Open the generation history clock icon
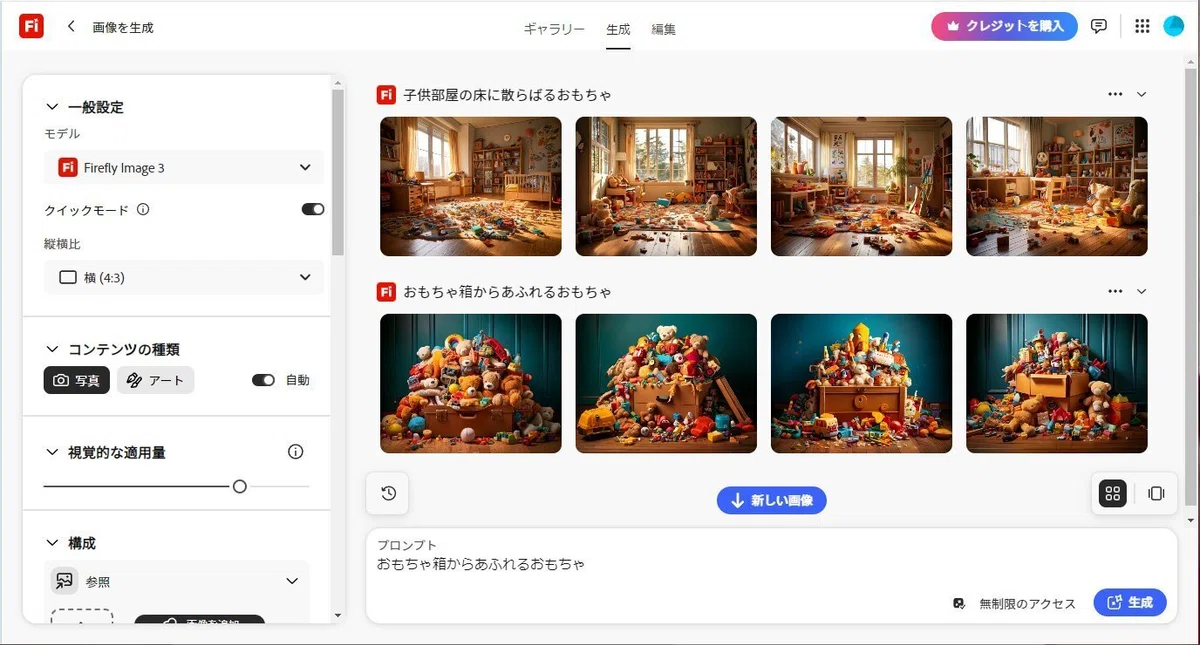The width and height of the screenshot is (1200, 645). 389,493
